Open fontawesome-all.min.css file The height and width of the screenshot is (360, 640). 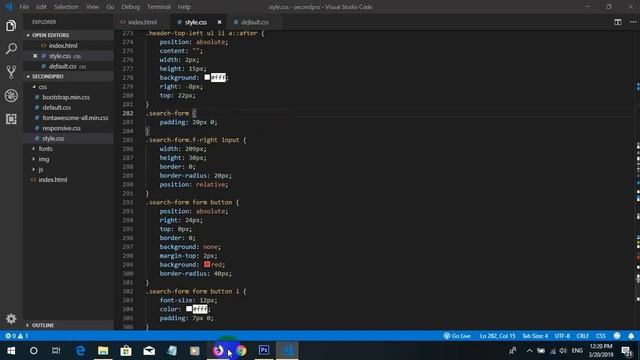tap(75, 118)
